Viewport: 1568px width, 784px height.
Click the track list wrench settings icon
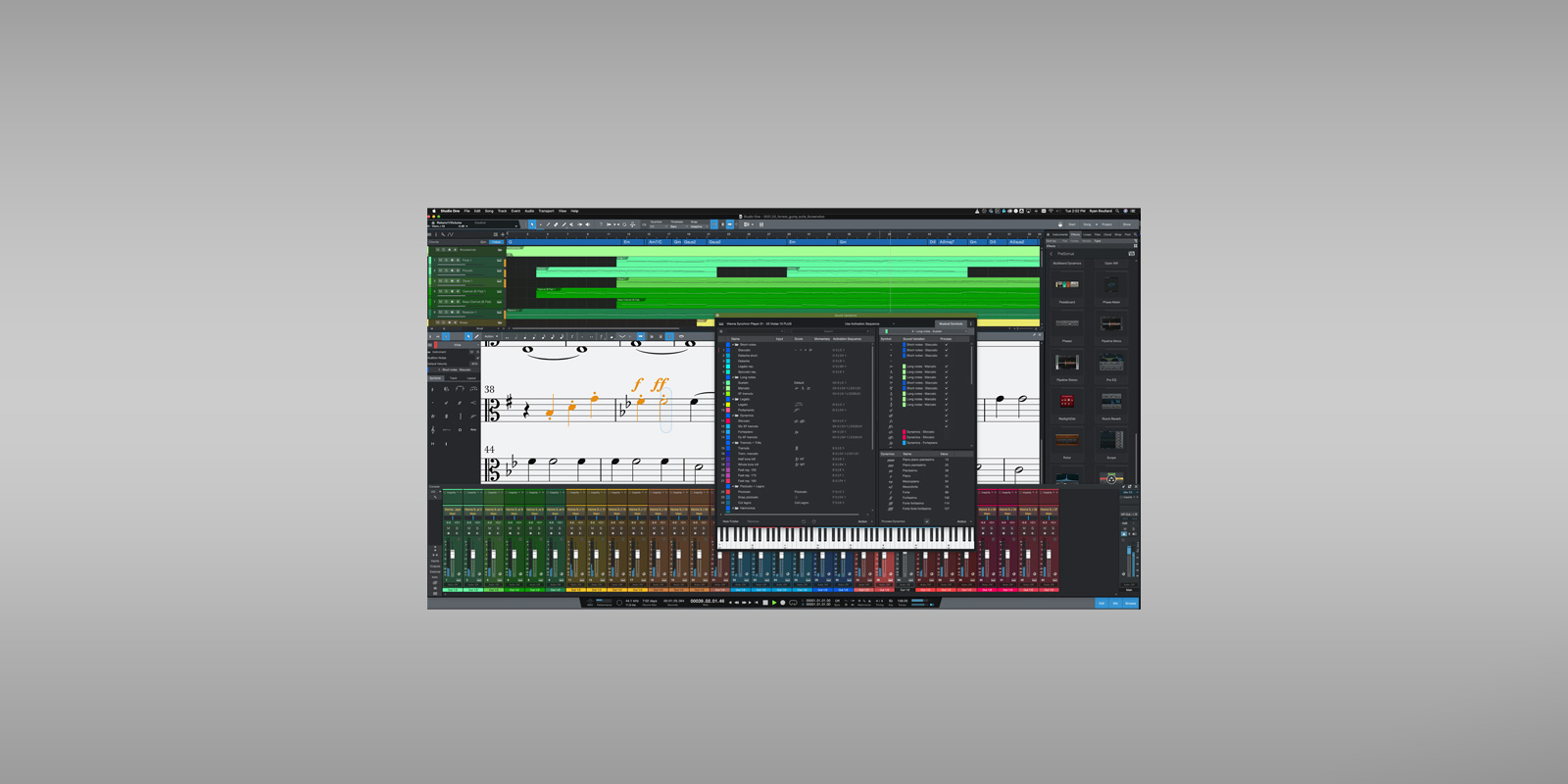click(x=443, y=234)
